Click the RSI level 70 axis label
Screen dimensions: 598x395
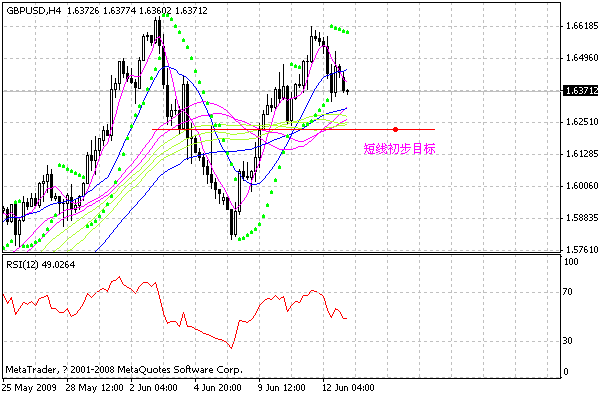click(x=567, y=292)
